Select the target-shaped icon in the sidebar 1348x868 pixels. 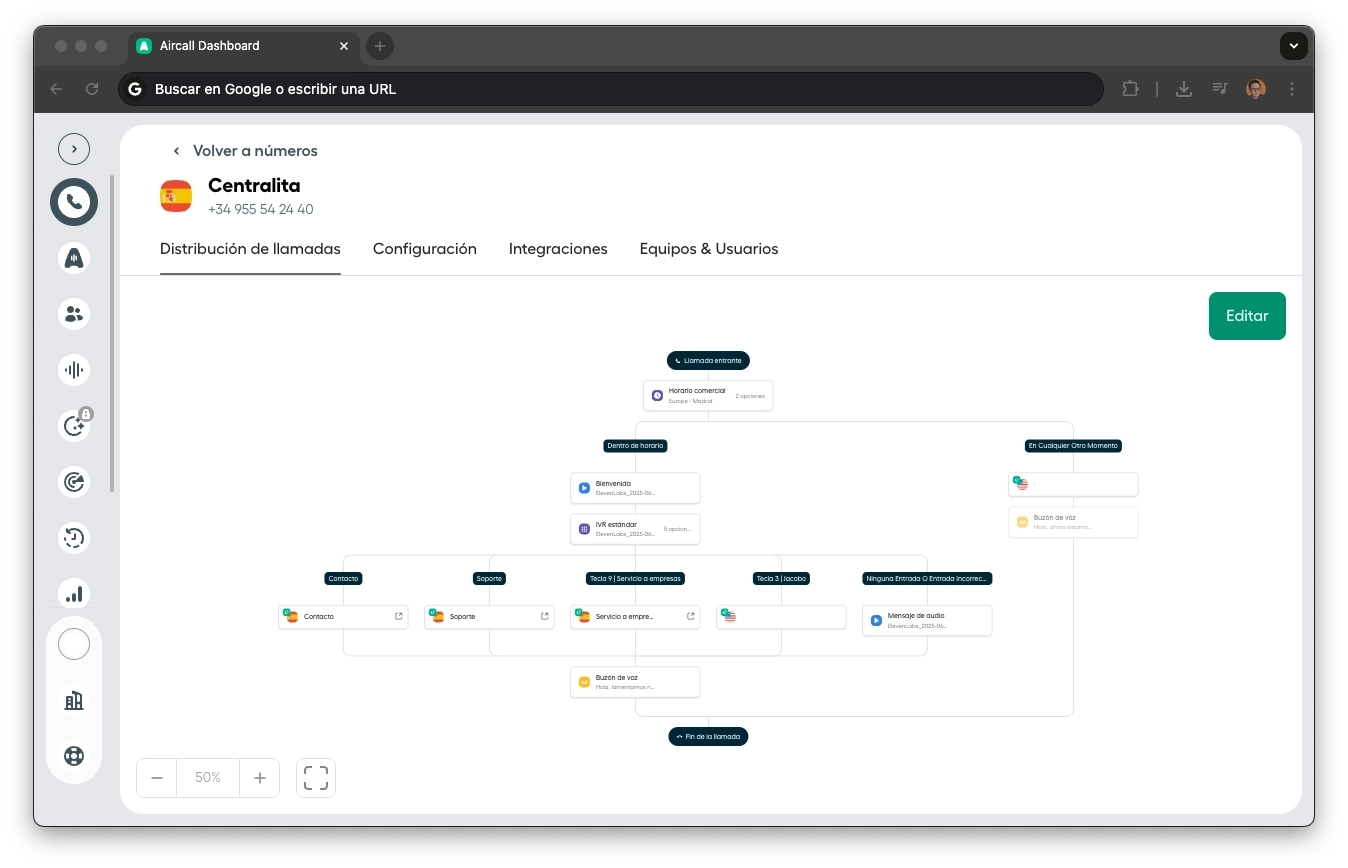(73, 481)
